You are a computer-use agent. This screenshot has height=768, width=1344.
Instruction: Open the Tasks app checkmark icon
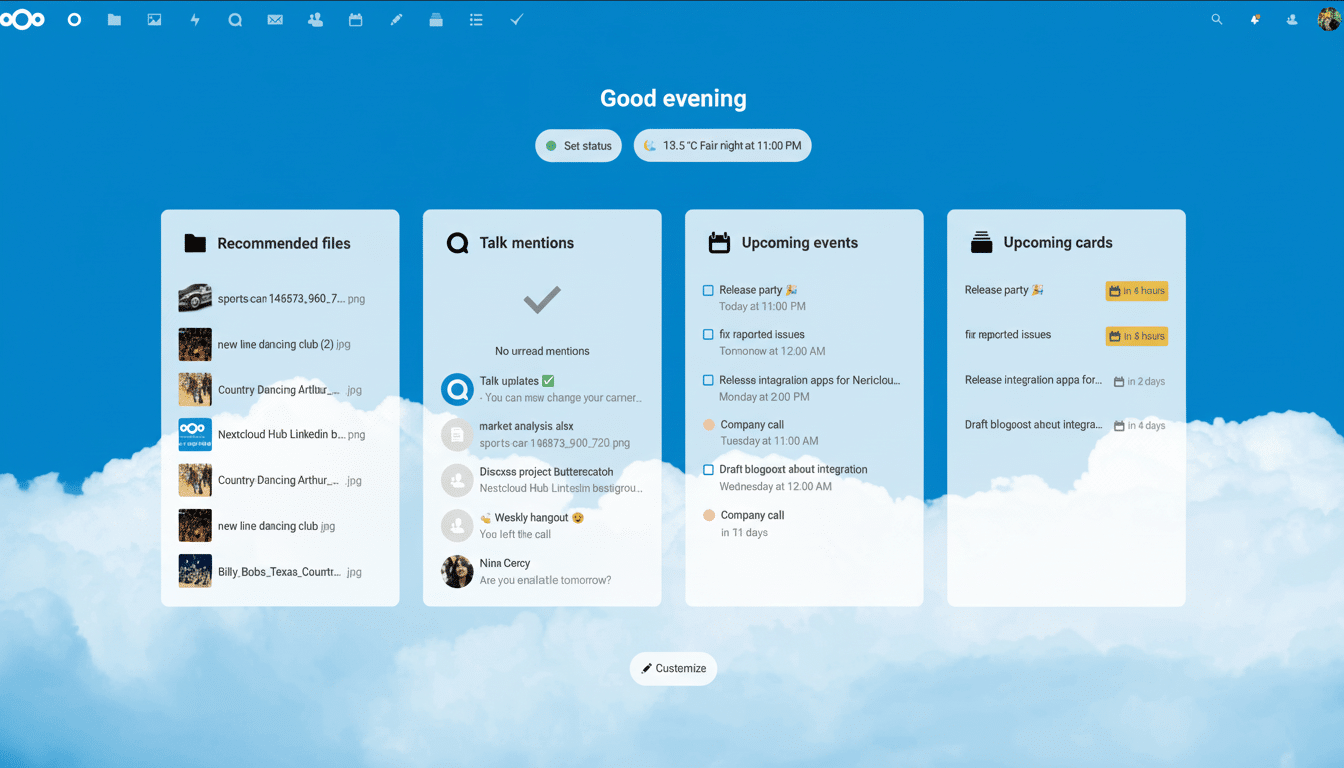point(516,19)
